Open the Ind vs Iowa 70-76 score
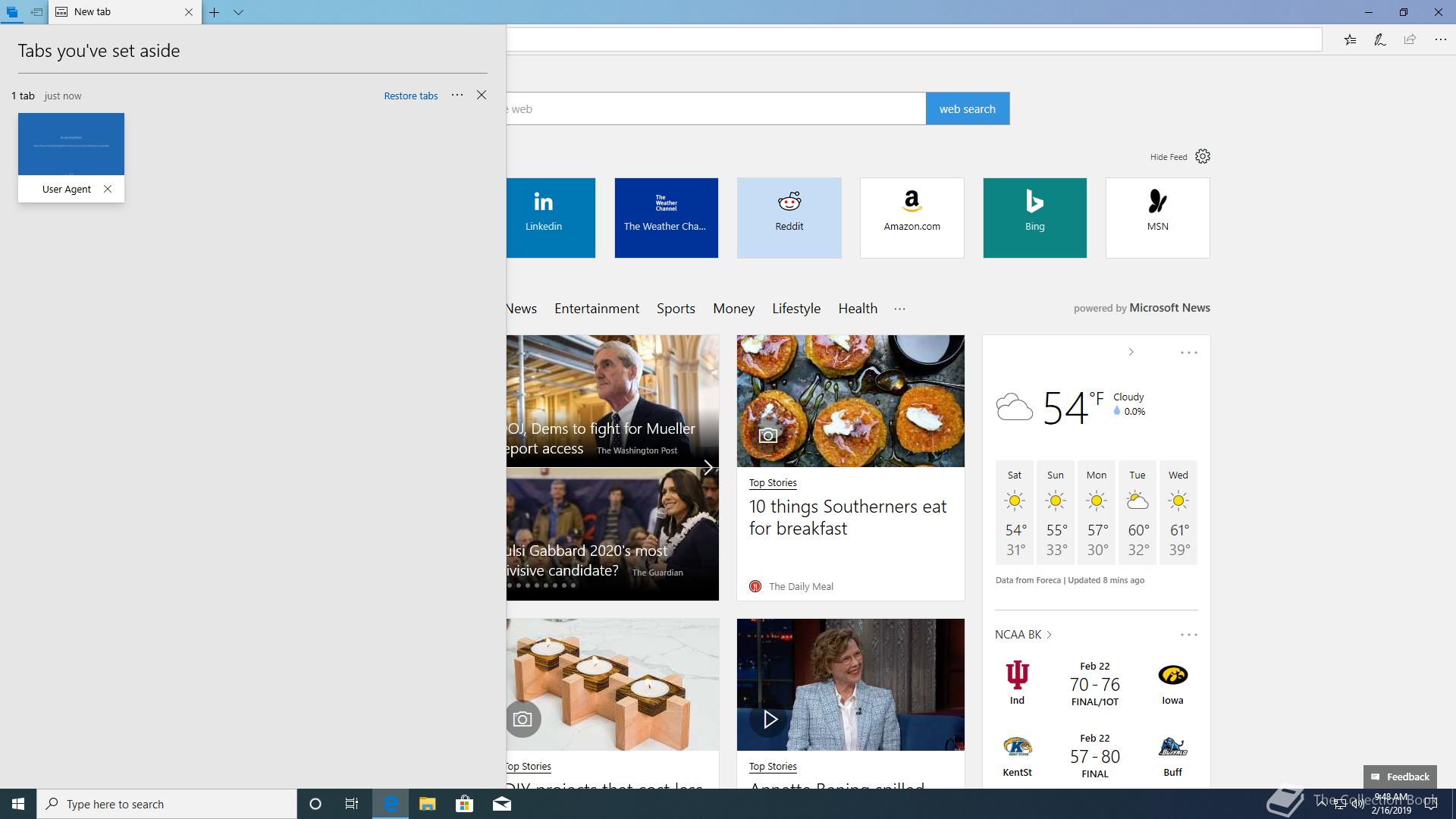Screen dimensions: 1456x819 tap(1094, 684)
